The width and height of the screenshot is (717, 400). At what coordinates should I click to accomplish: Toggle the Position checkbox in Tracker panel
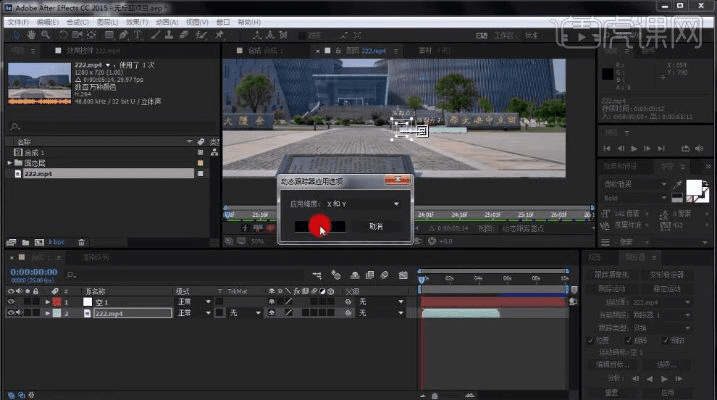(x=589, y=340)
